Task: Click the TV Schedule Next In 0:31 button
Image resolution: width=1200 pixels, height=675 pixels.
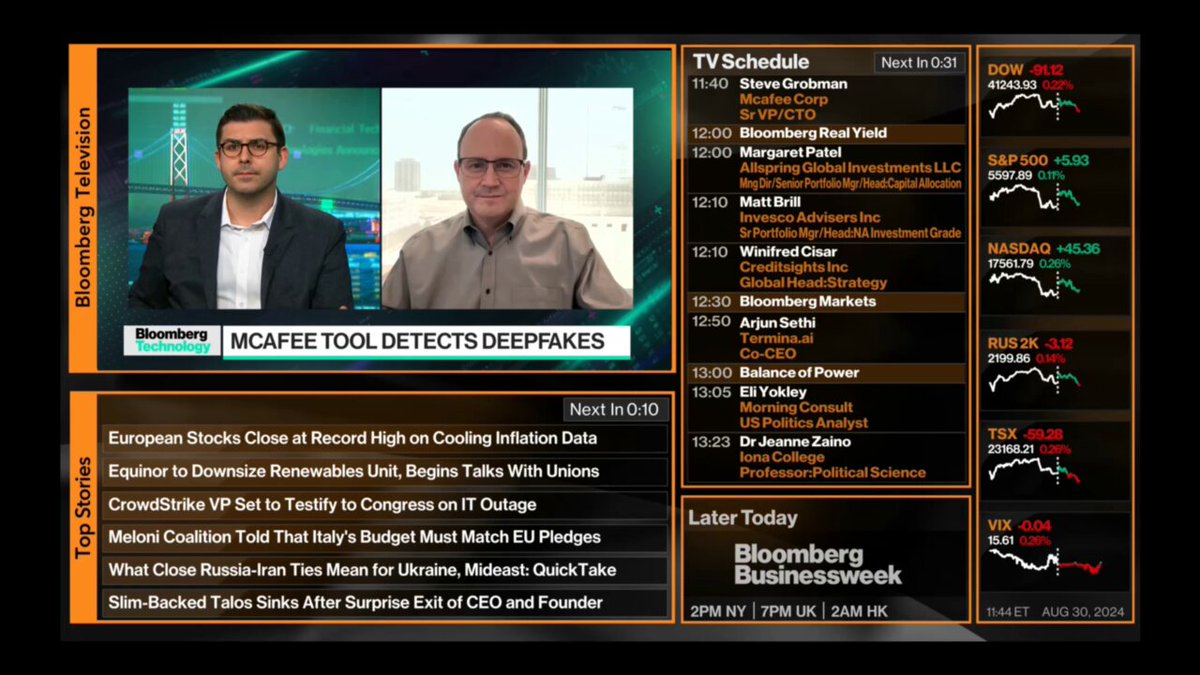Action: (919, 63)
